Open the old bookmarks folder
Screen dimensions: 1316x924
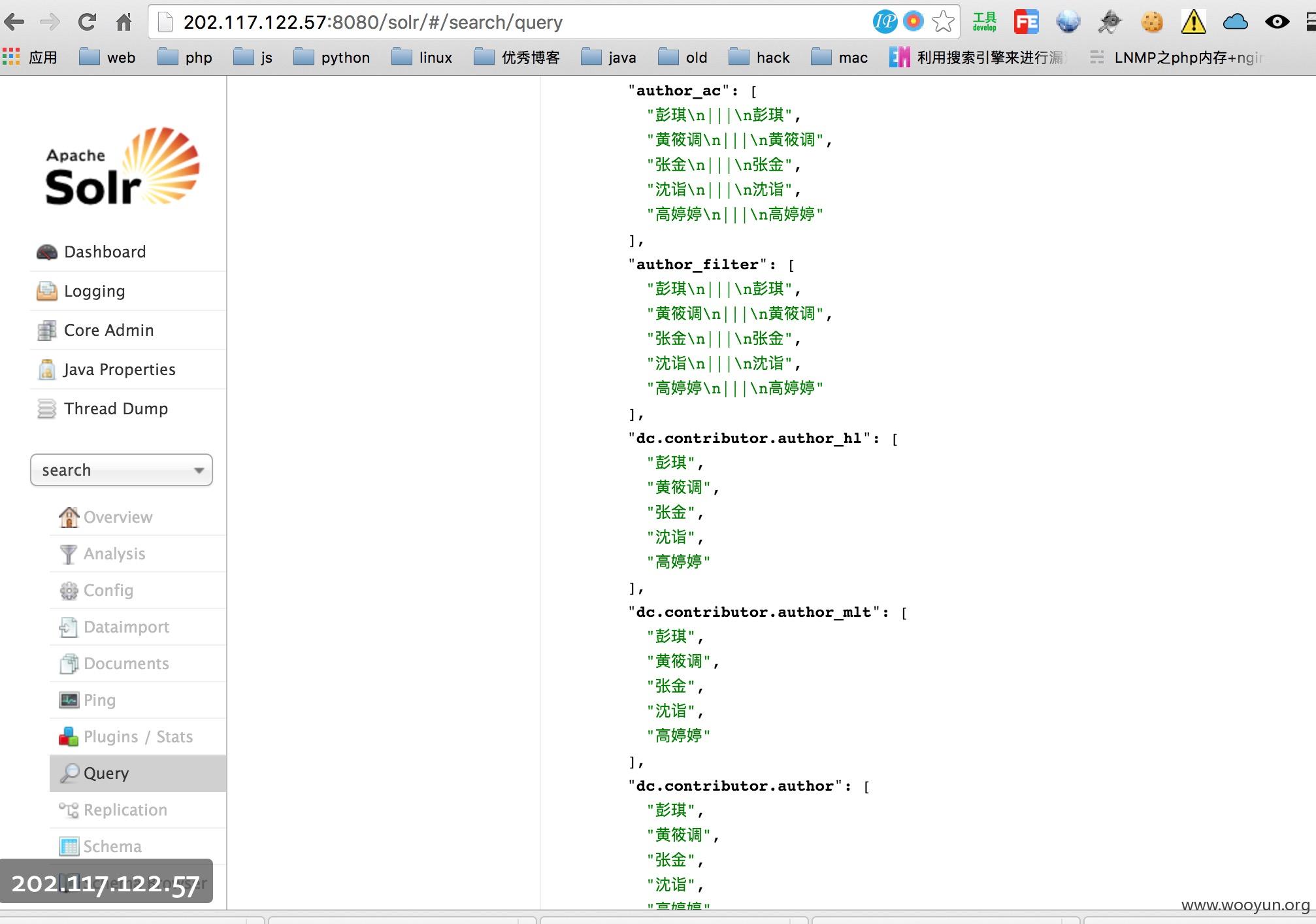683,58
